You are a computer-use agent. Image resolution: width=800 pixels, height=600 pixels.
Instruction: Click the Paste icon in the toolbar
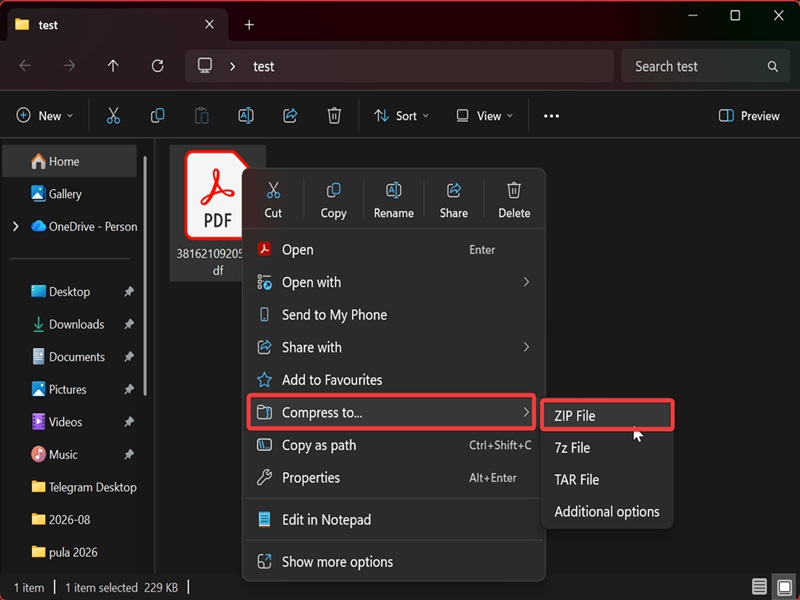click(x=202, y=116)
